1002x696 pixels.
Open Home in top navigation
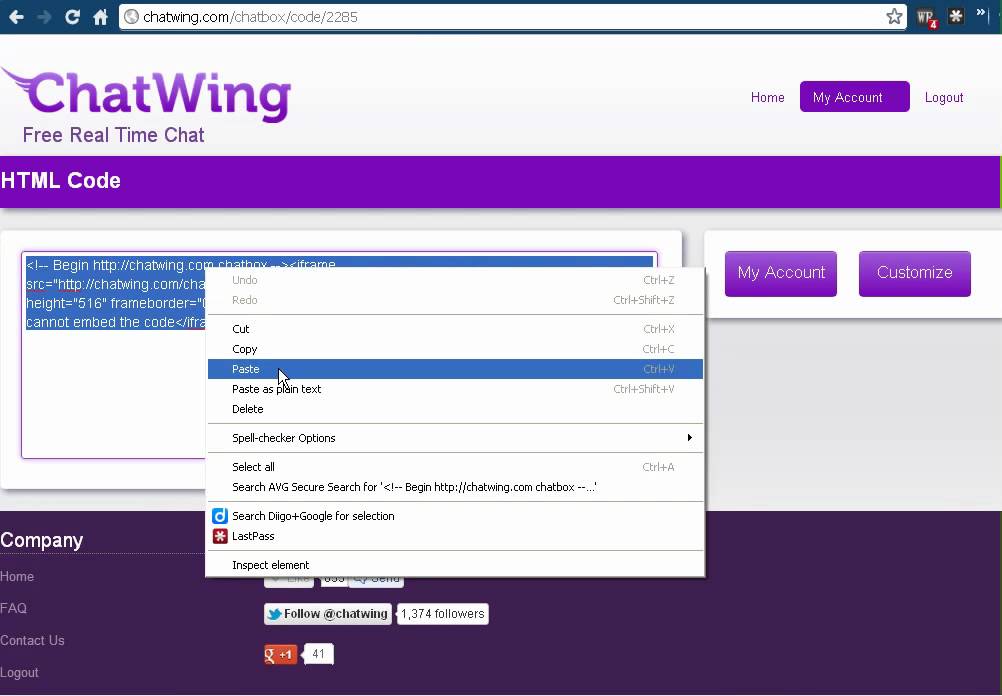767,97
